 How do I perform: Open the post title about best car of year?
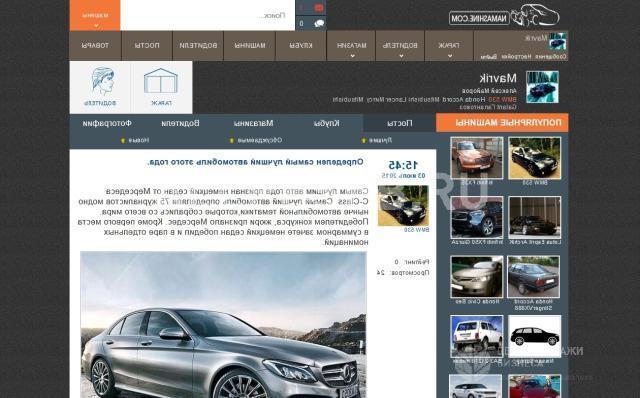pyautogui.click(x=256, y=162)
